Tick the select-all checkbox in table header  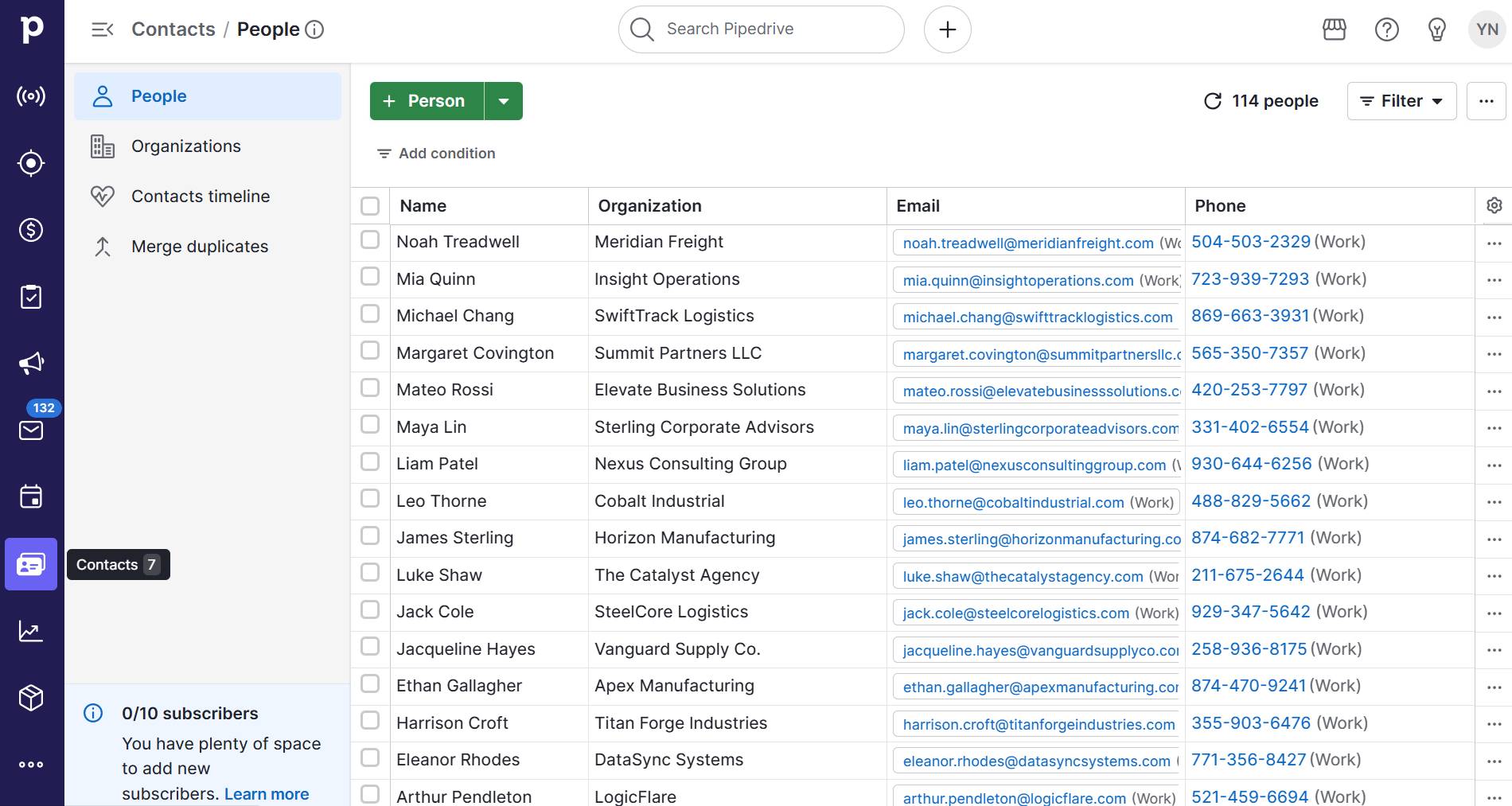(370, 206)
